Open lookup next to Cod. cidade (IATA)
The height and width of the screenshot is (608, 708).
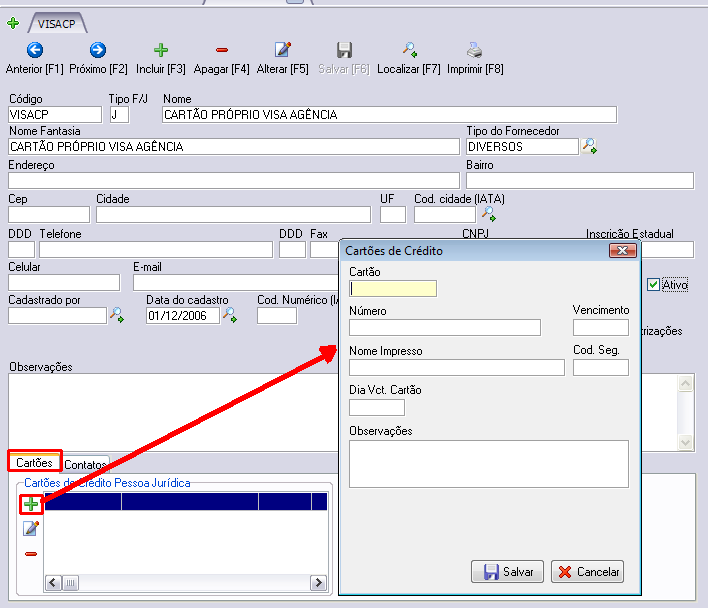[489, 213]
